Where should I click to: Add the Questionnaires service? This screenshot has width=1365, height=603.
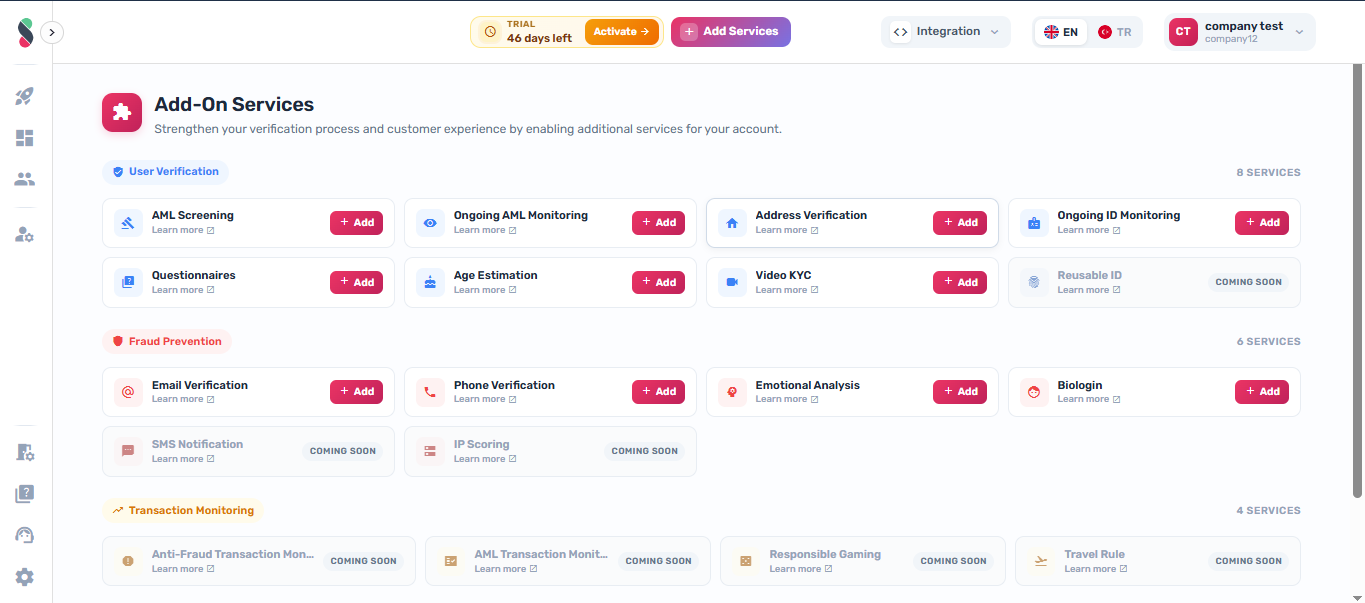(357, 283)
